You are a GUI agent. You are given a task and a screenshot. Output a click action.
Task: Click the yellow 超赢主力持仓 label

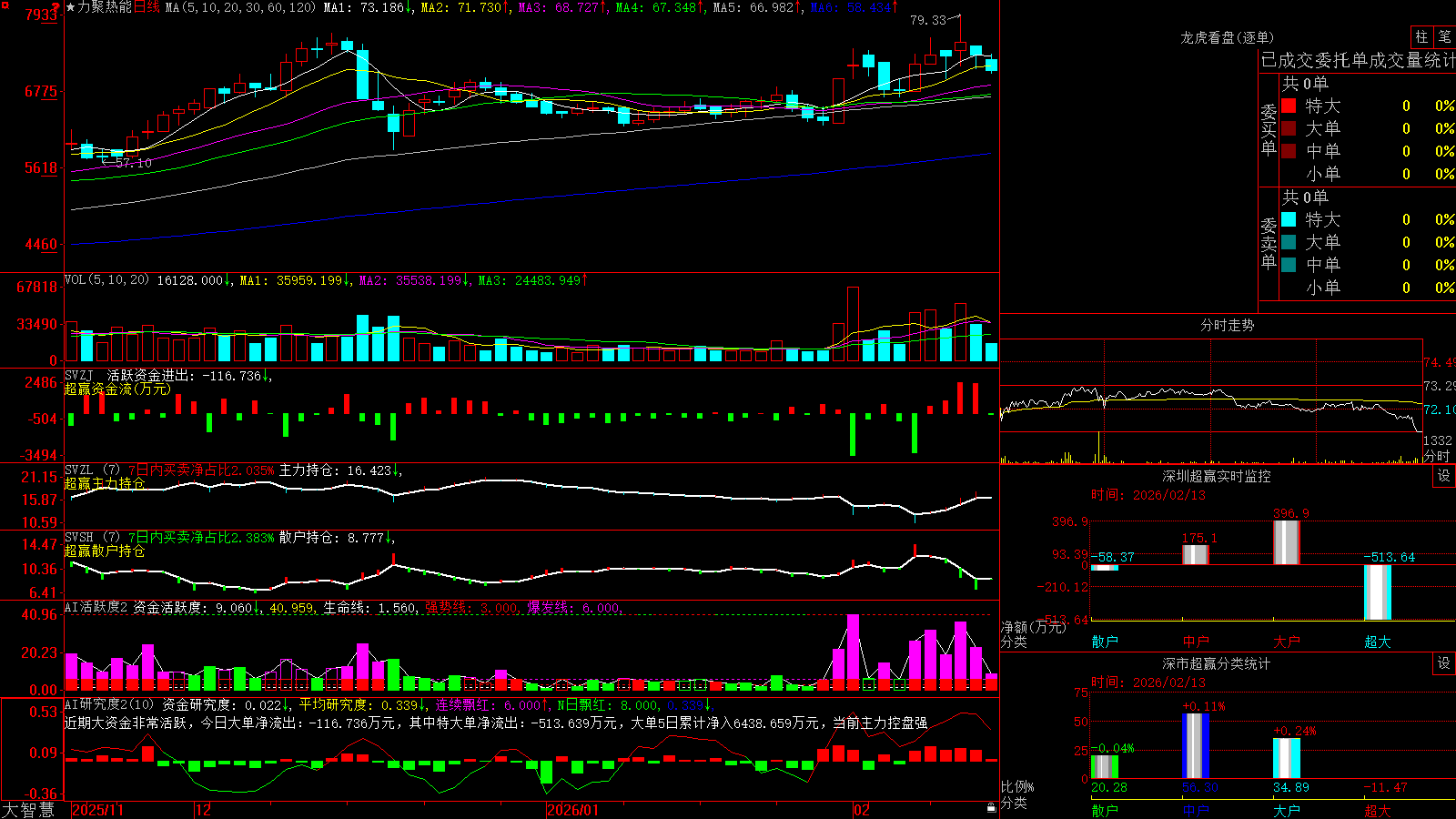click(x=105, y=483)
